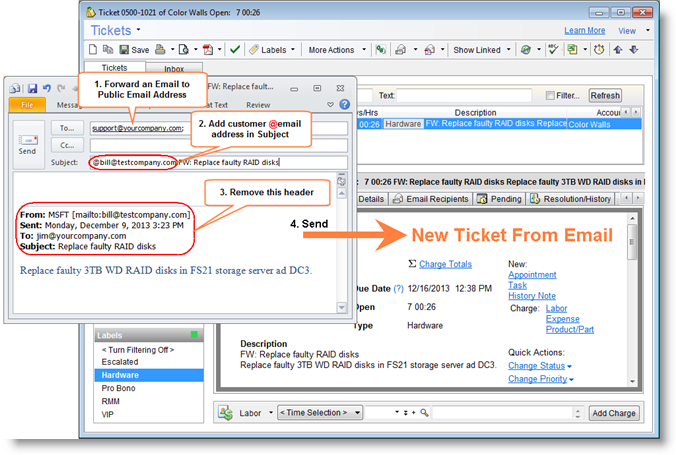Click the blue help icon in email ribbon
Image resolution: width=676 pixels, height=455 pixels.
click(343, 104)
